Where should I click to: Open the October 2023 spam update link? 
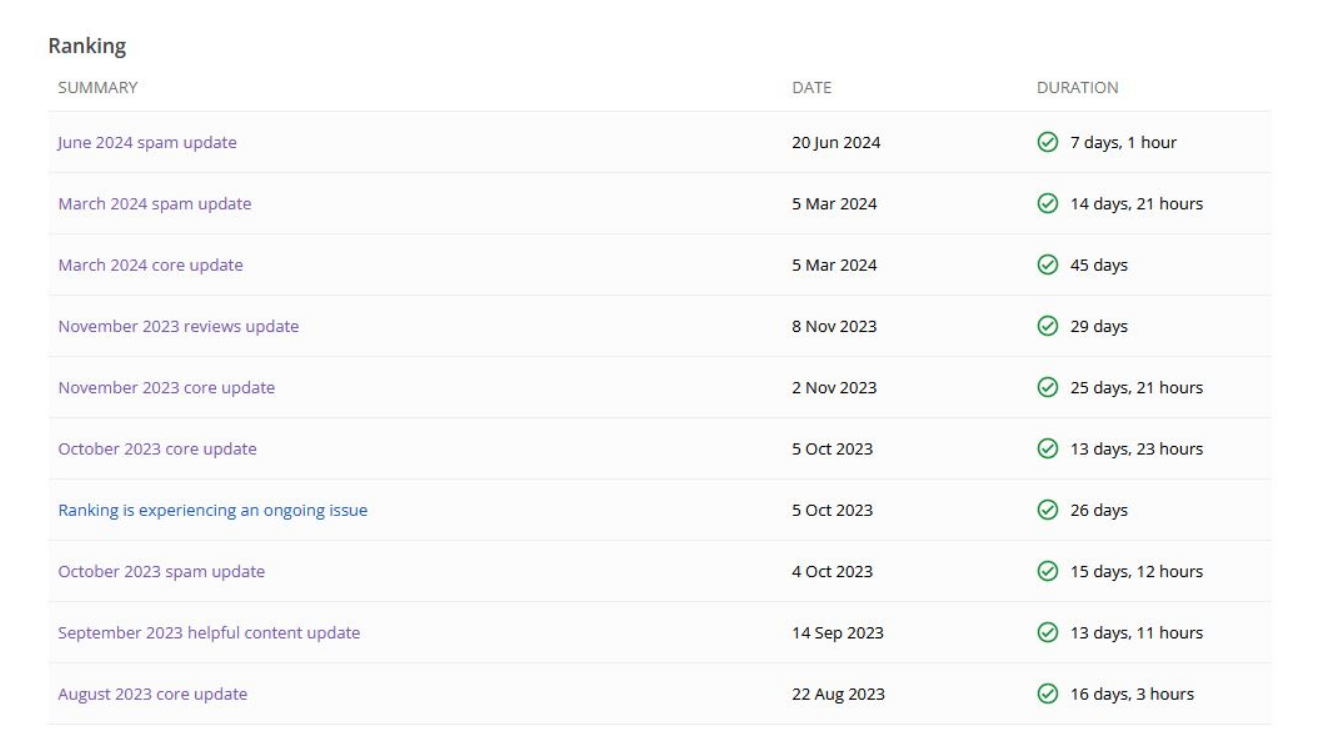click(x=161, y=572)
